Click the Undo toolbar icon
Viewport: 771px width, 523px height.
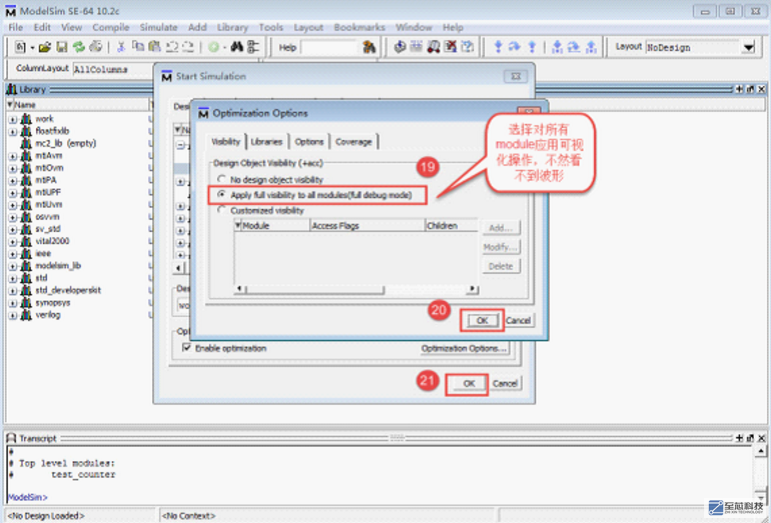coord(172,47)
